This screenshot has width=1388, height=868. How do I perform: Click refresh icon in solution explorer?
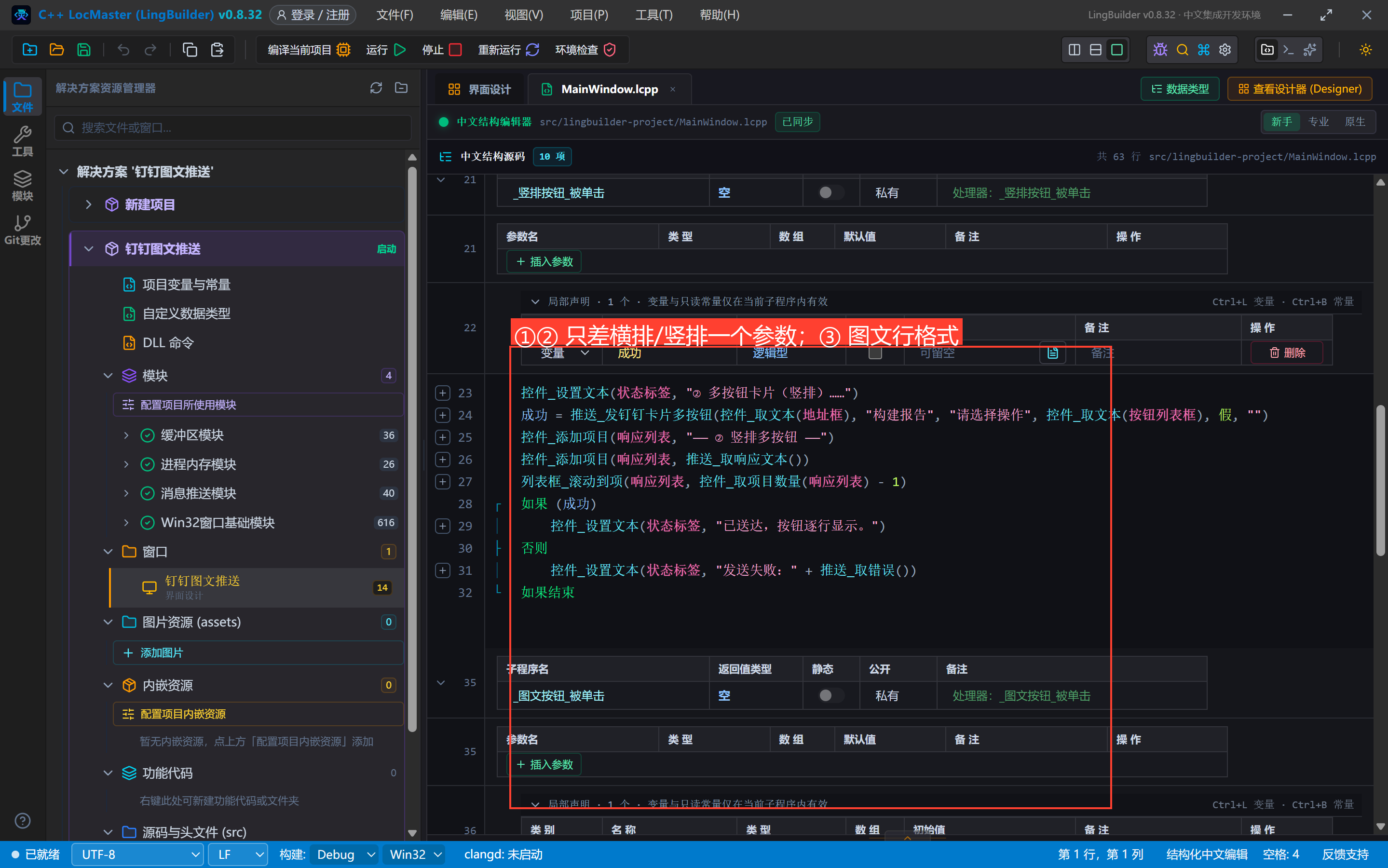click(x=376, y=88)
